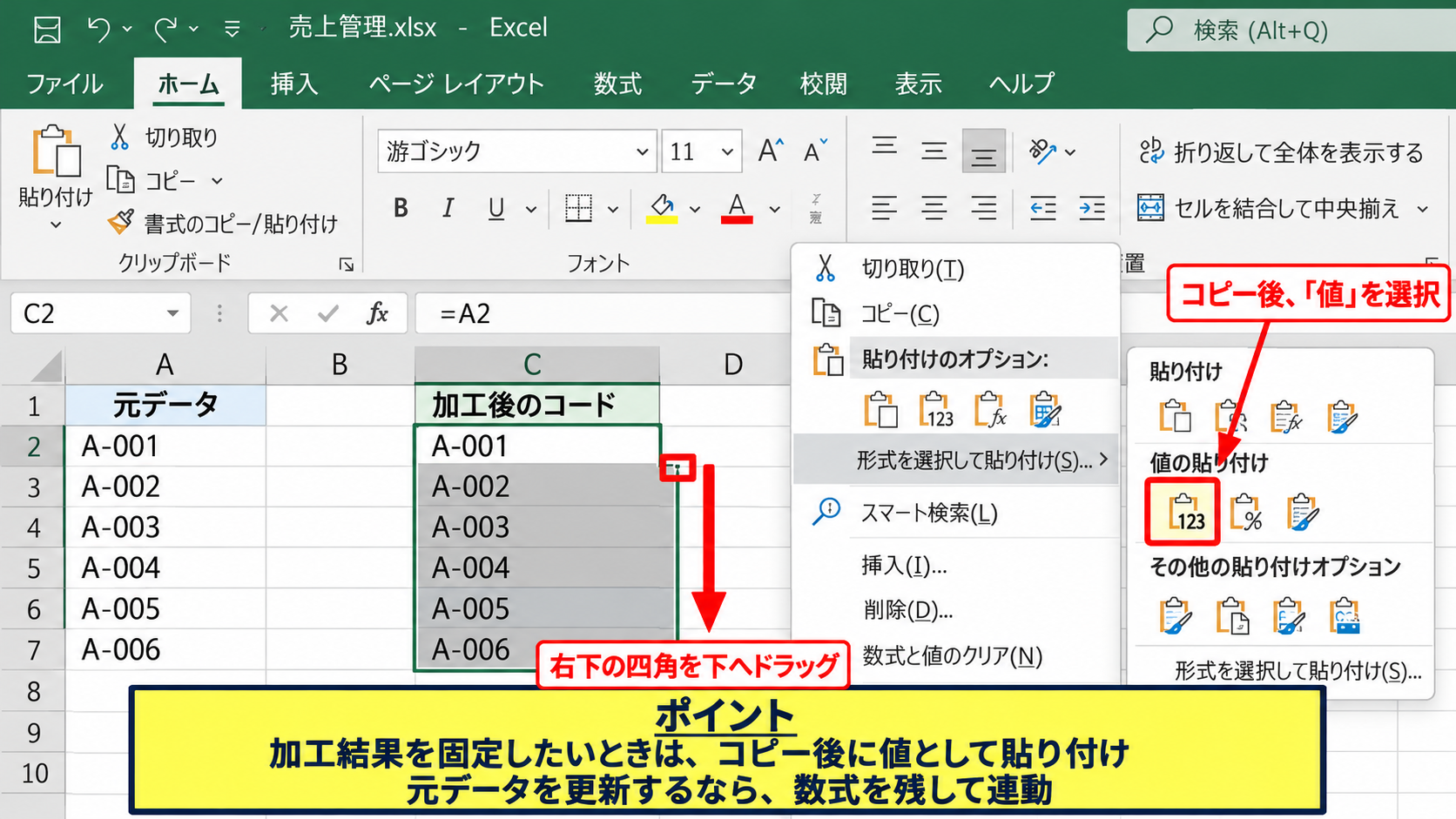Decrease font size with the small A icon
The height and width of the screenshot is (819, 1456).
pyautogui.click(x=815, y=151)
